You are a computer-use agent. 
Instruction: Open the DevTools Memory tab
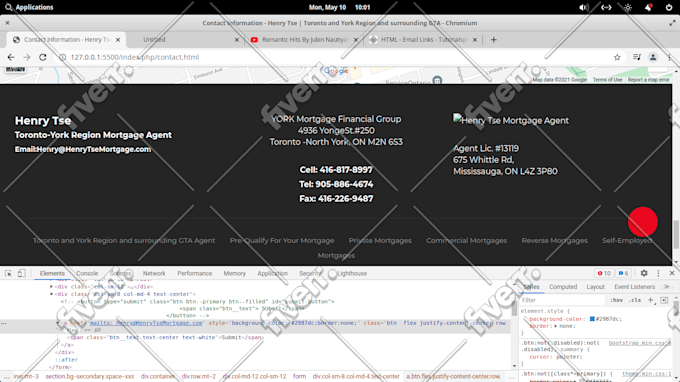click(x=234, y=274)
